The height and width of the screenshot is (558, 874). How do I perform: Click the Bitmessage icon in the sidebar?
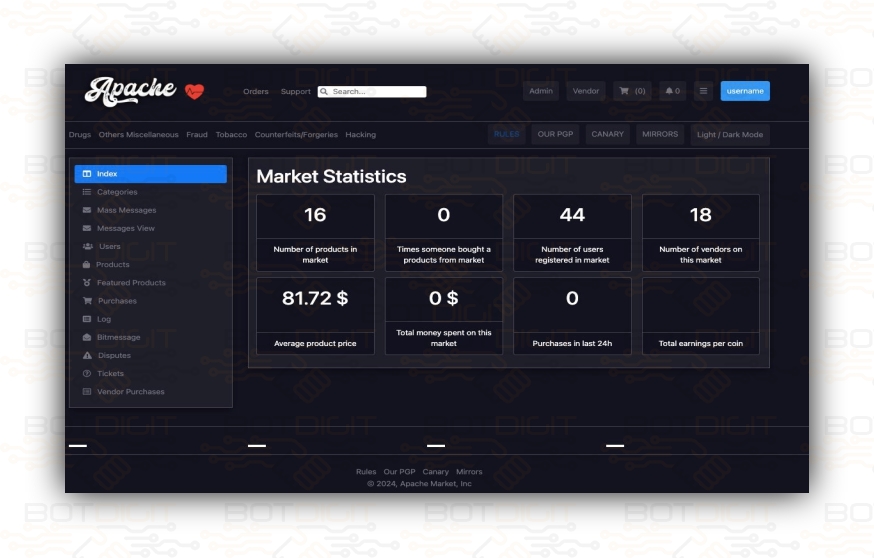coord(87,337)
